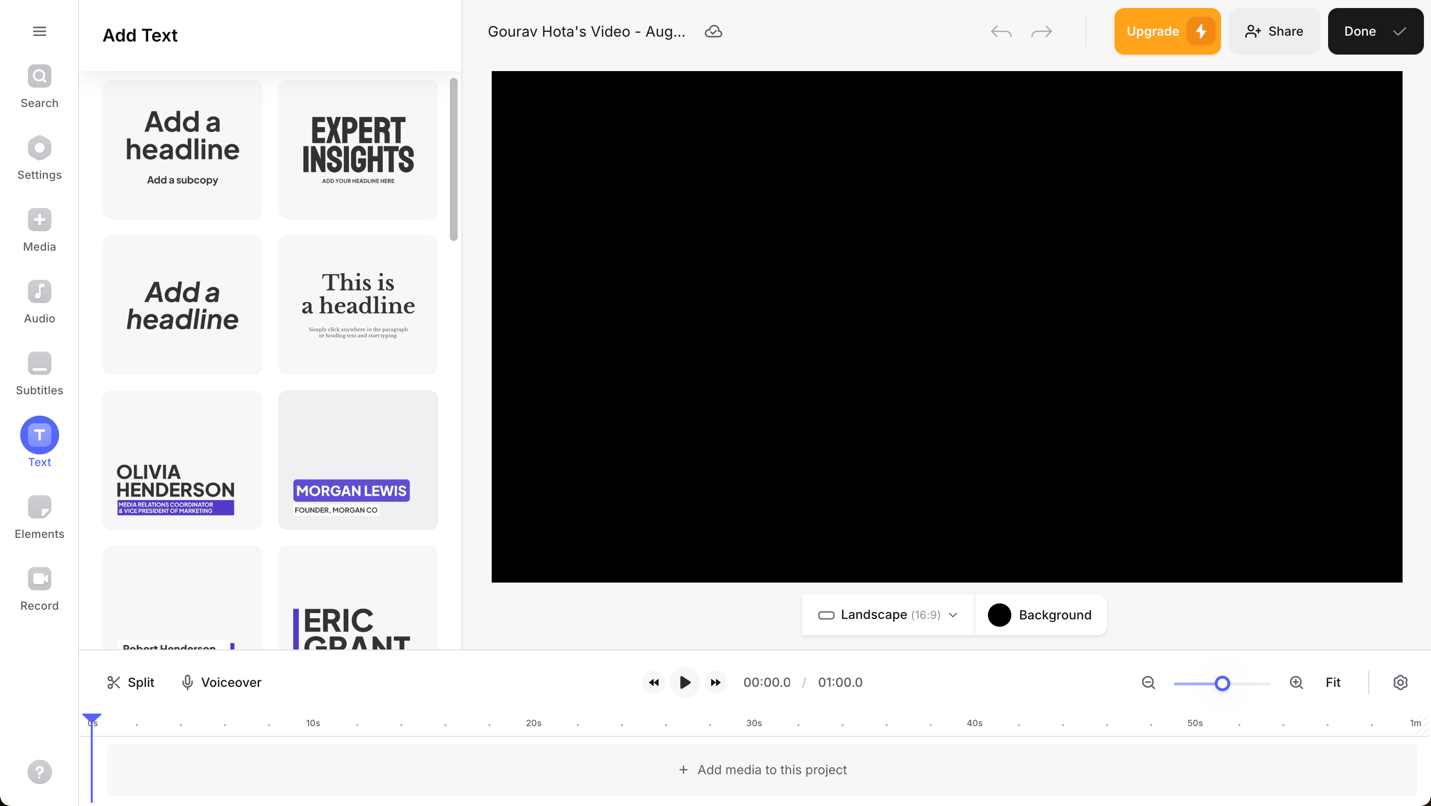Open timeline settings gear

click(1400, 683)
